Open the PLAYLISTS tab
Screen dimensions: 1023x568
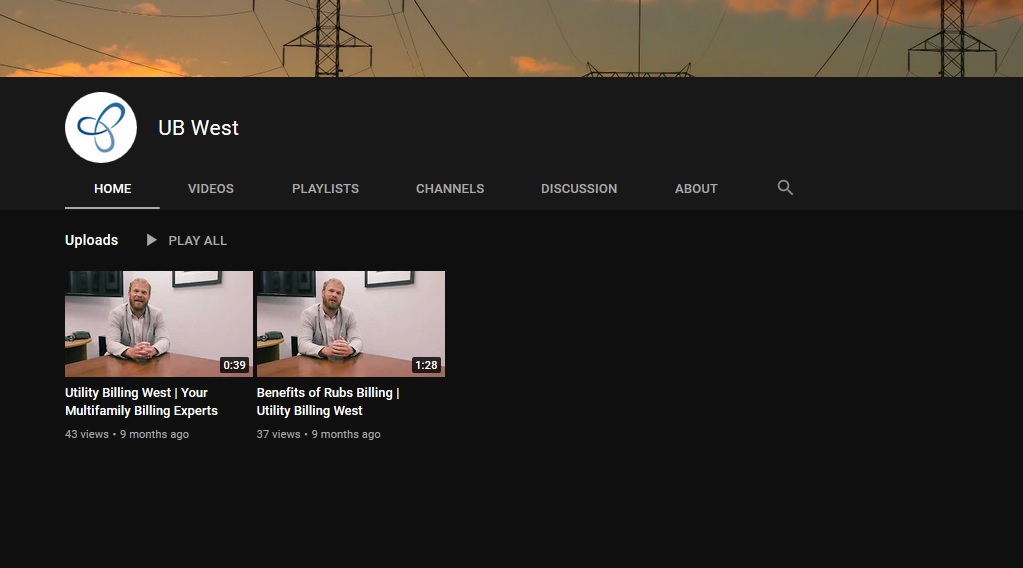(325, 188)
